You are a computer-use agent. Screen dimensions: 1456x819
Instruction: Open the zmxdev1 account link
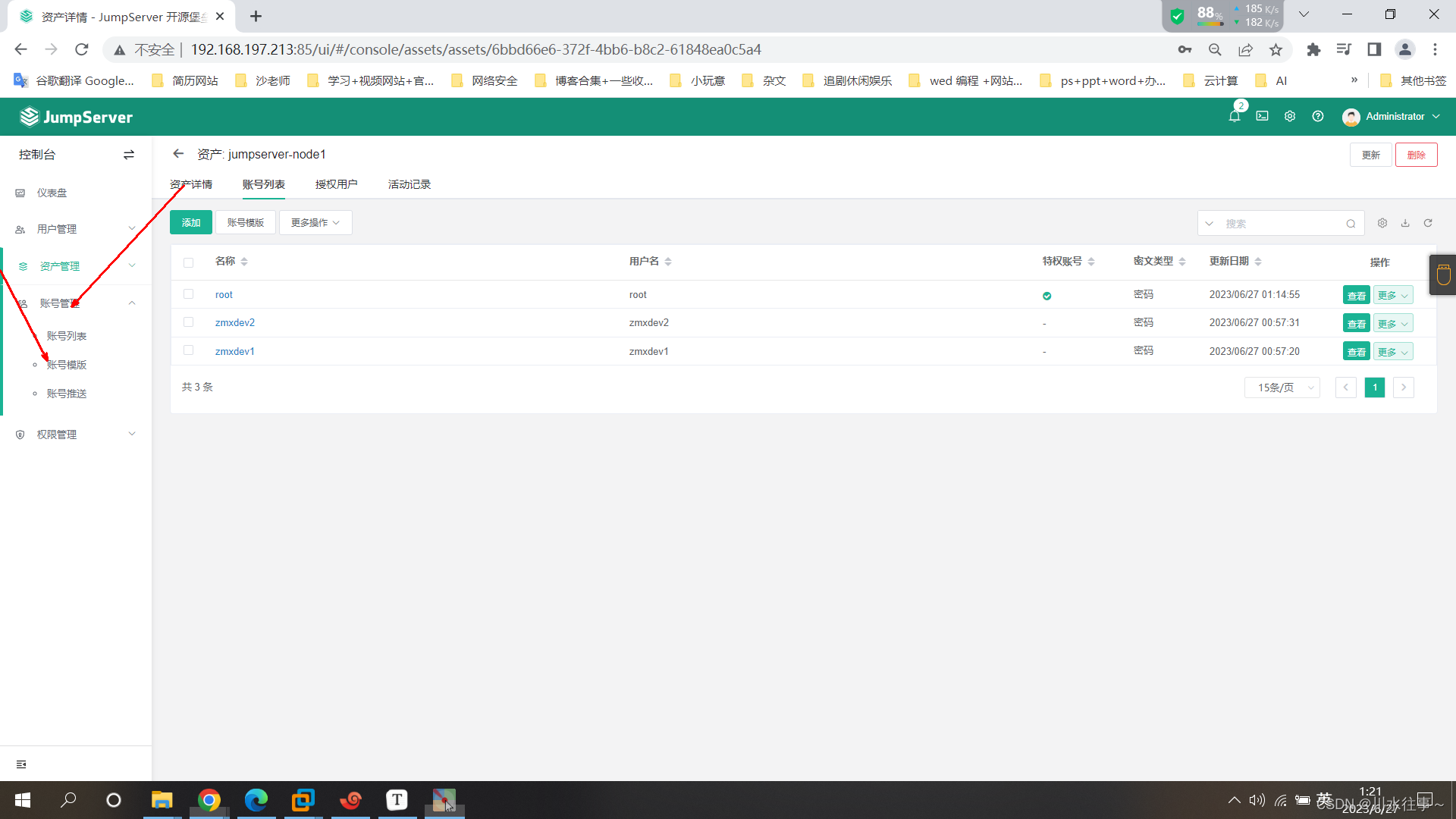[234, 351]
